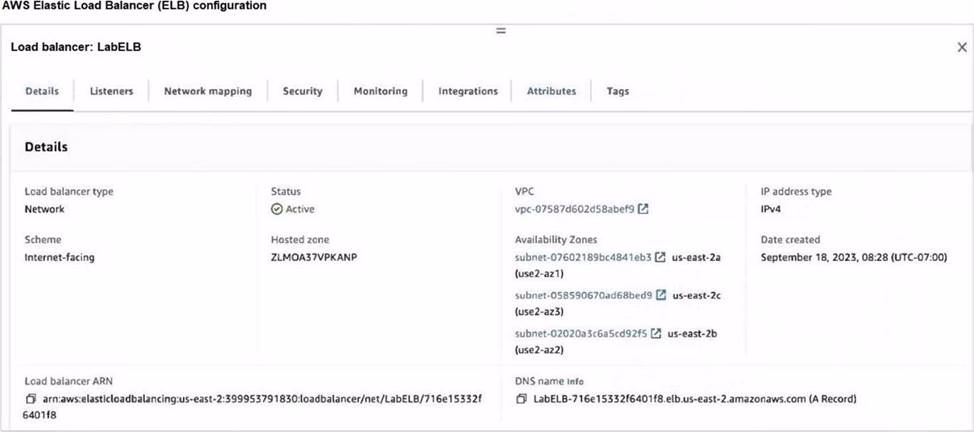Click hosted zone ZLMOA37VPKANP
The image size is (974, 432).
point(314,257)
